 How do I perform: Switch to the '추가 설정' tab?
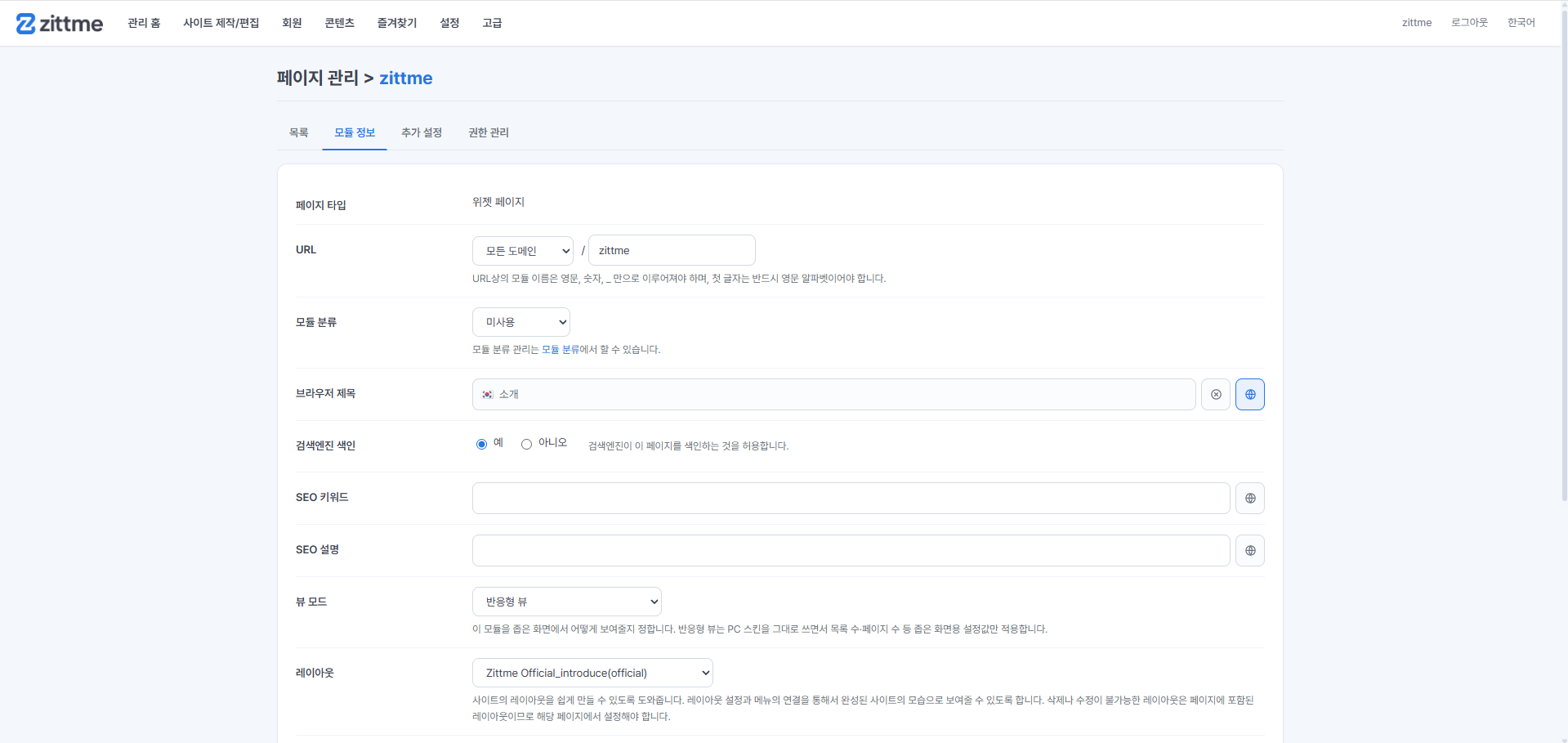422,132
